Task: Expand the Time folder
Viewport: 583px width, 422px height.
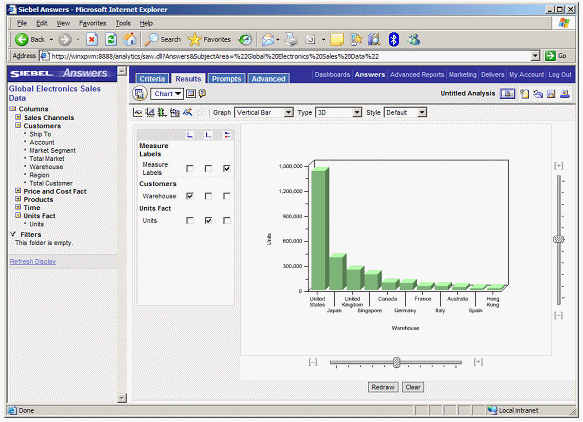Action: coord(18,207)
